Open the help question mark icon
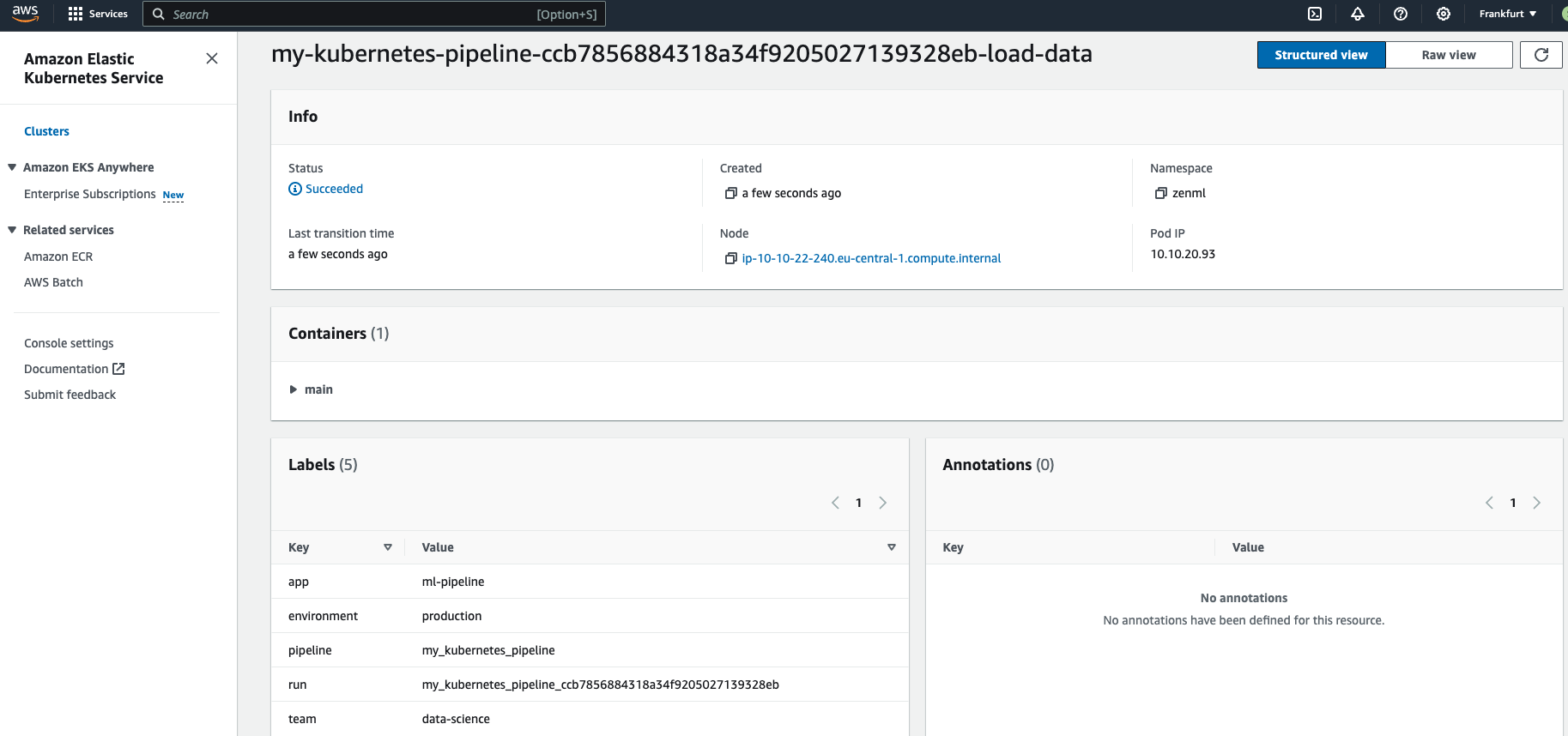The width and height of the screenshot is (1568, 736). (x=1401, y=14)
